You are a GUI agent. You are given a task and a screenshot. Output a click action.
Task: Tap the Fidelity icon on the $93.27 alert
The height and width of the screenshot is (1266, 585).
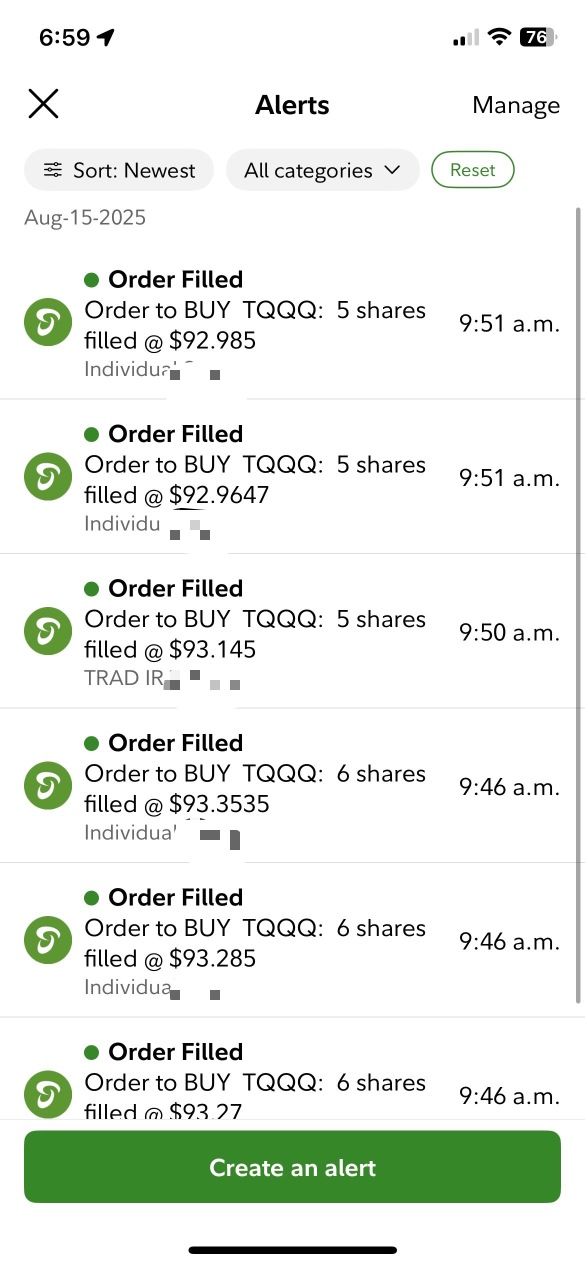(x=48, y=1094)
